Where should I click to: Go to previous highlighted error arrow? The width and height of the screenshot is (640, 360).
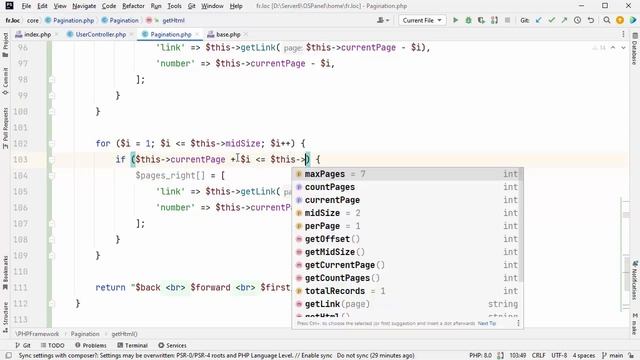tap(613, 48)
